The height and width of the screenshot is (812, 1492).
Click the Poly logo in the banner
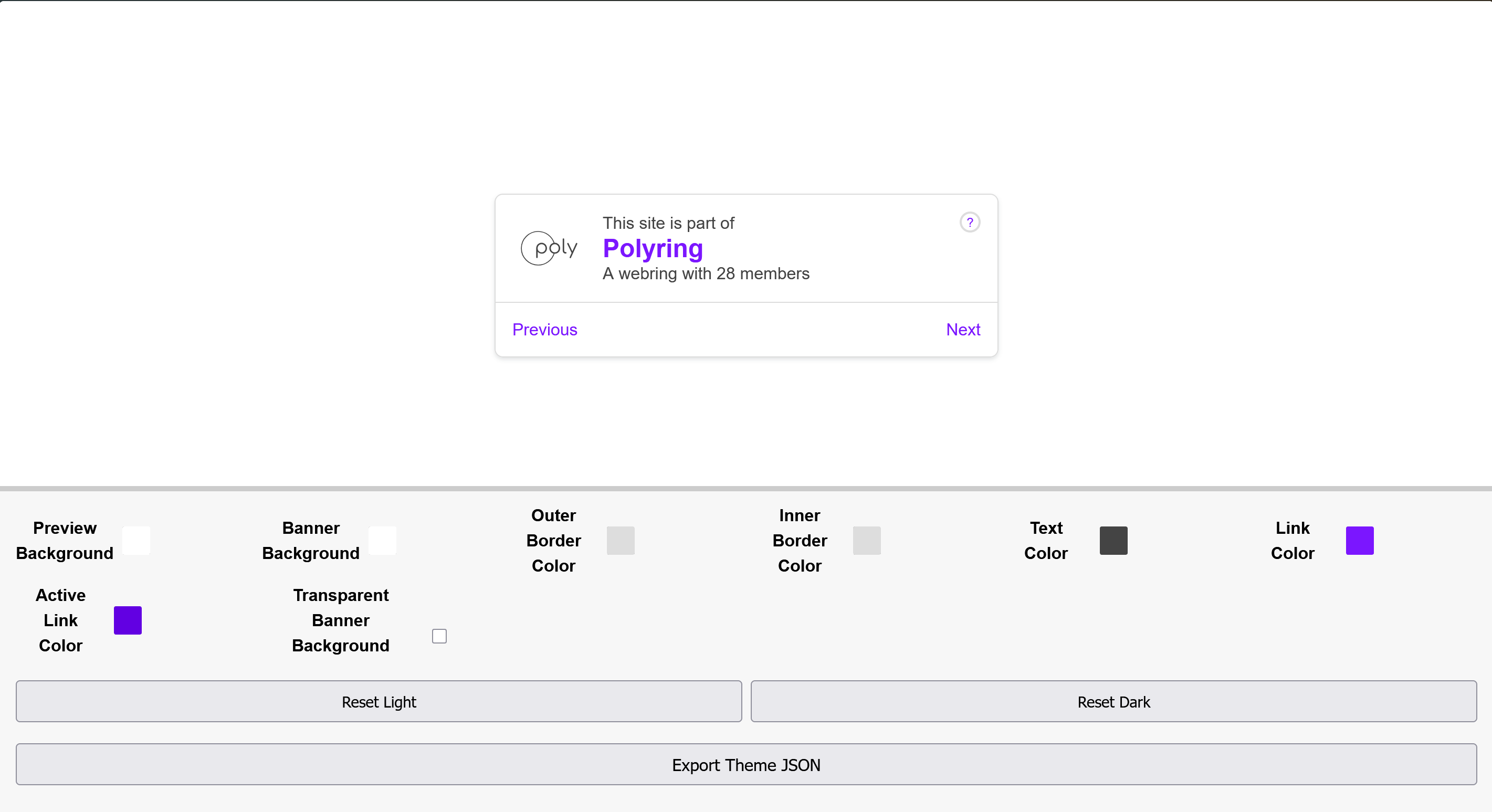pyautogui.click(x=549, y=248)
